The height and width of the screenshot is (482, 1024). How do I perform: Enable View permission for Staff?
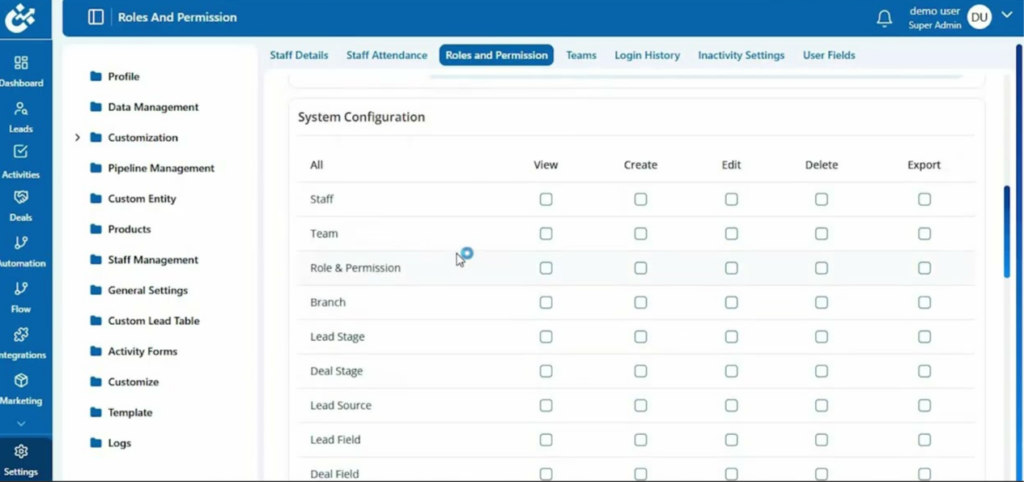coord(546,199)
